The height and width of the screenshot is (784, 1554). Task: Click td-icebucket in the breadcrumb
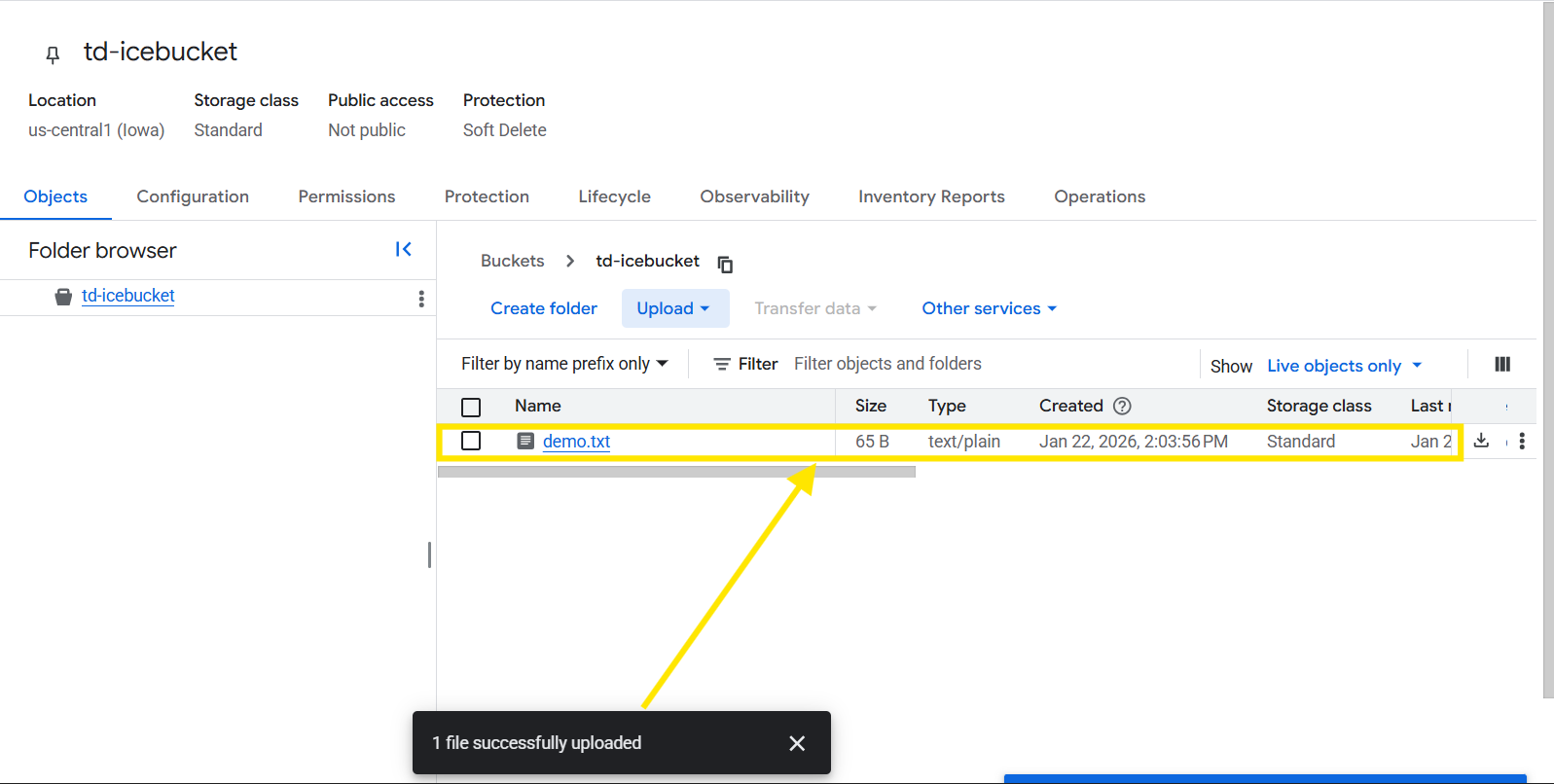coord(647,261)
